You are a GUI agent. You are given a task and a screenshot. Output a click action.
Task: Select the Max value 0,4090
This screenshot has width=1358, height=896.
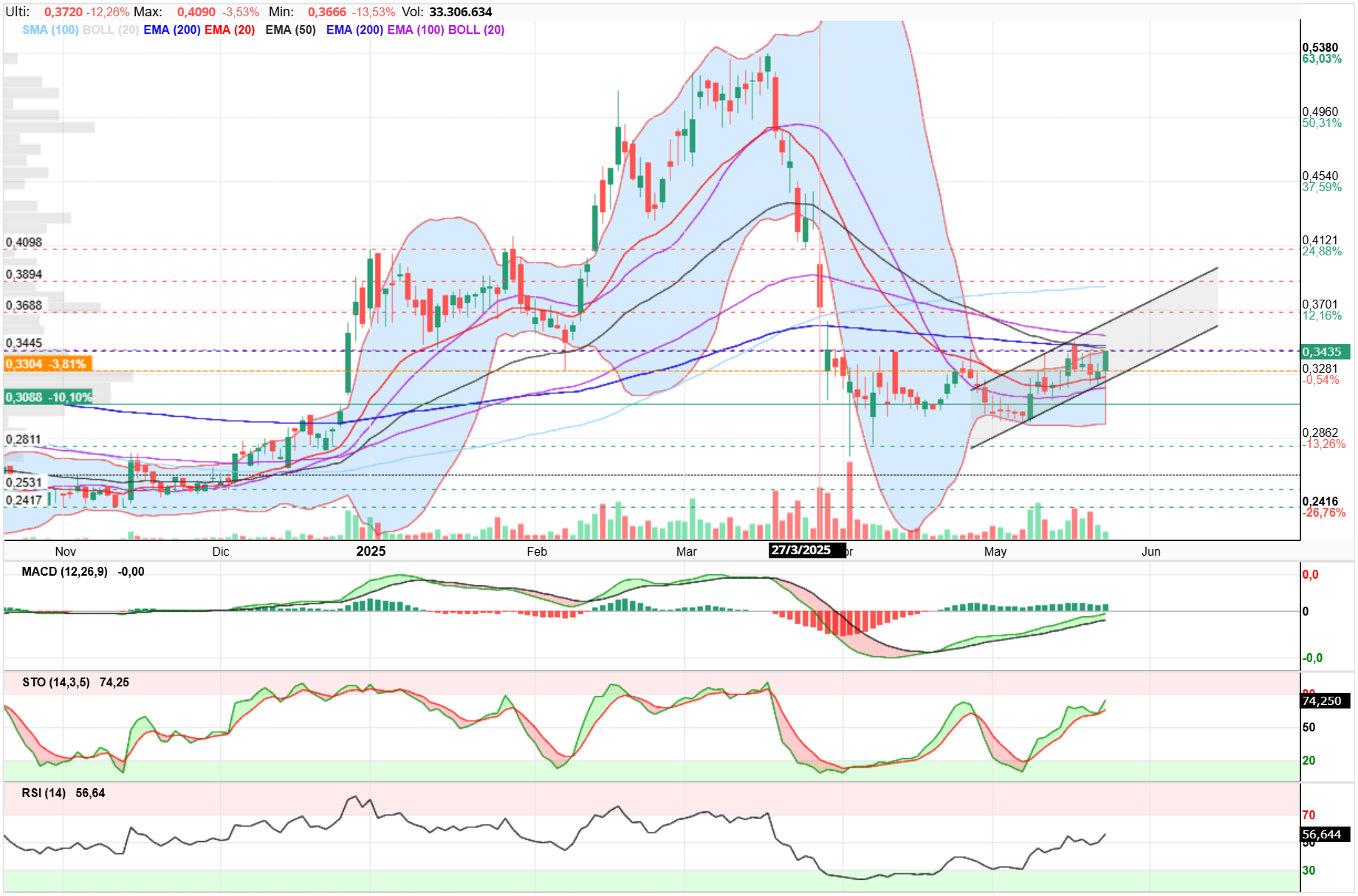[x=196, y=12]
